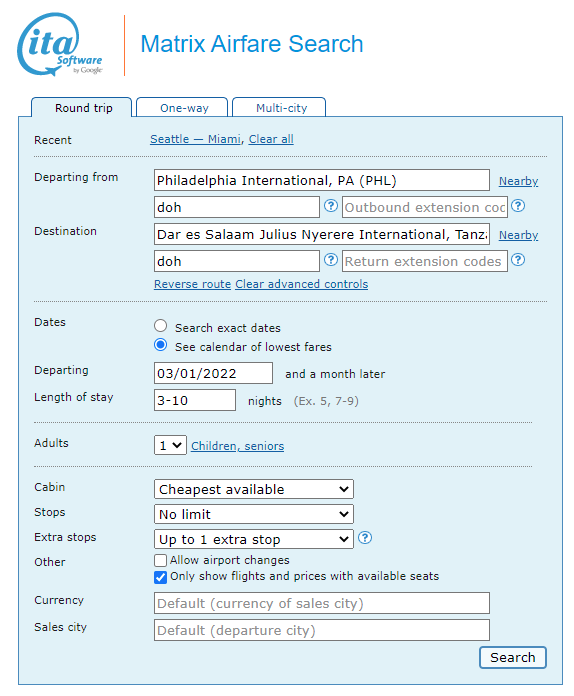Click the Currency input field
Image resolution: width=574 pixels, height=696 pixels.
click(322, 603)
